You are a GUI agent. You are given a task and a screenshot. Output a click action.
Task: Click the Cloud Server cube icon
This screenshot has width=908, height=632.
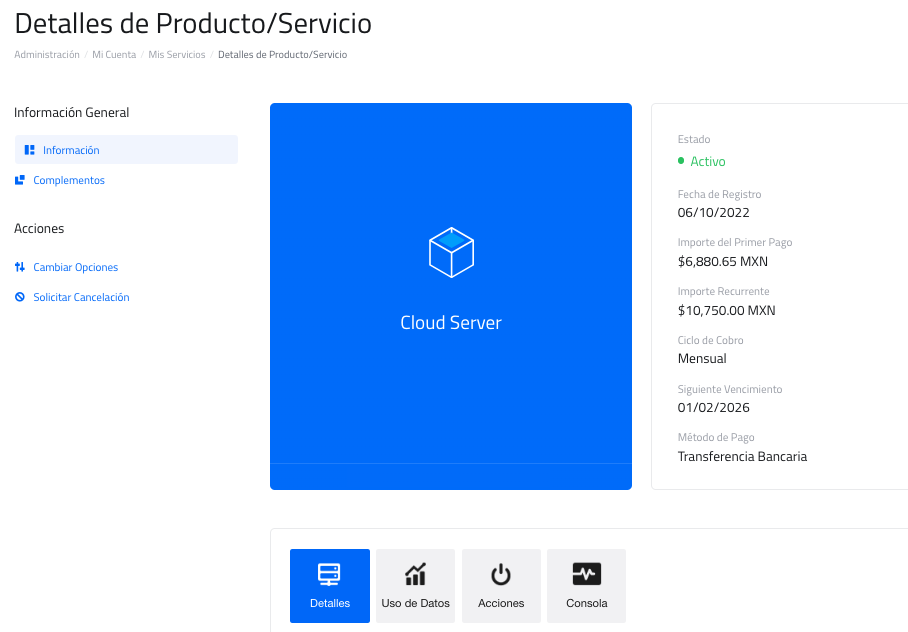(x=451, y=252)
